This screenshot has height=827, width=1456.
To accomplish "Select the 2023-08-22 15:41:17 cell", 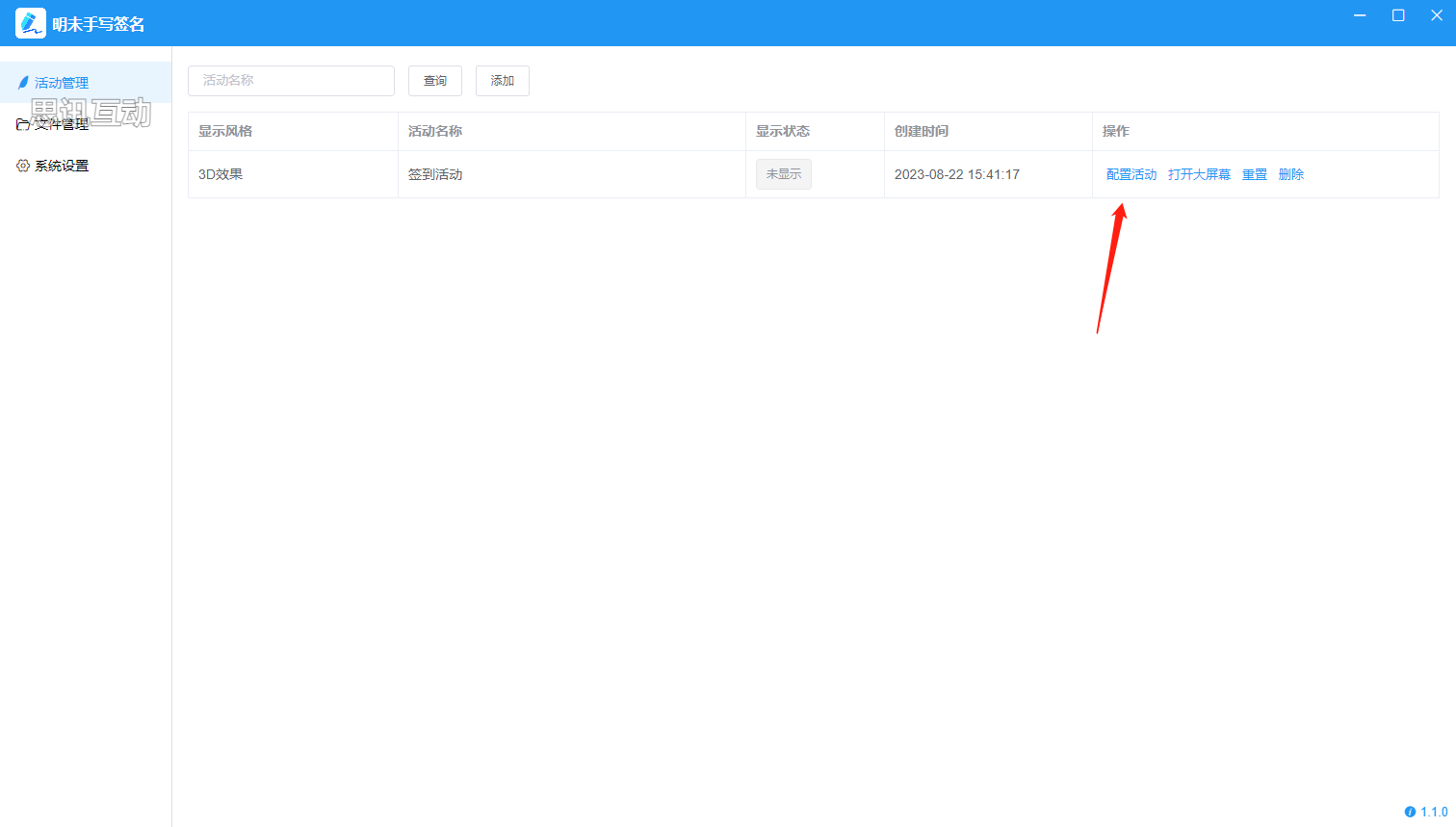I will (x=988, y=174).
